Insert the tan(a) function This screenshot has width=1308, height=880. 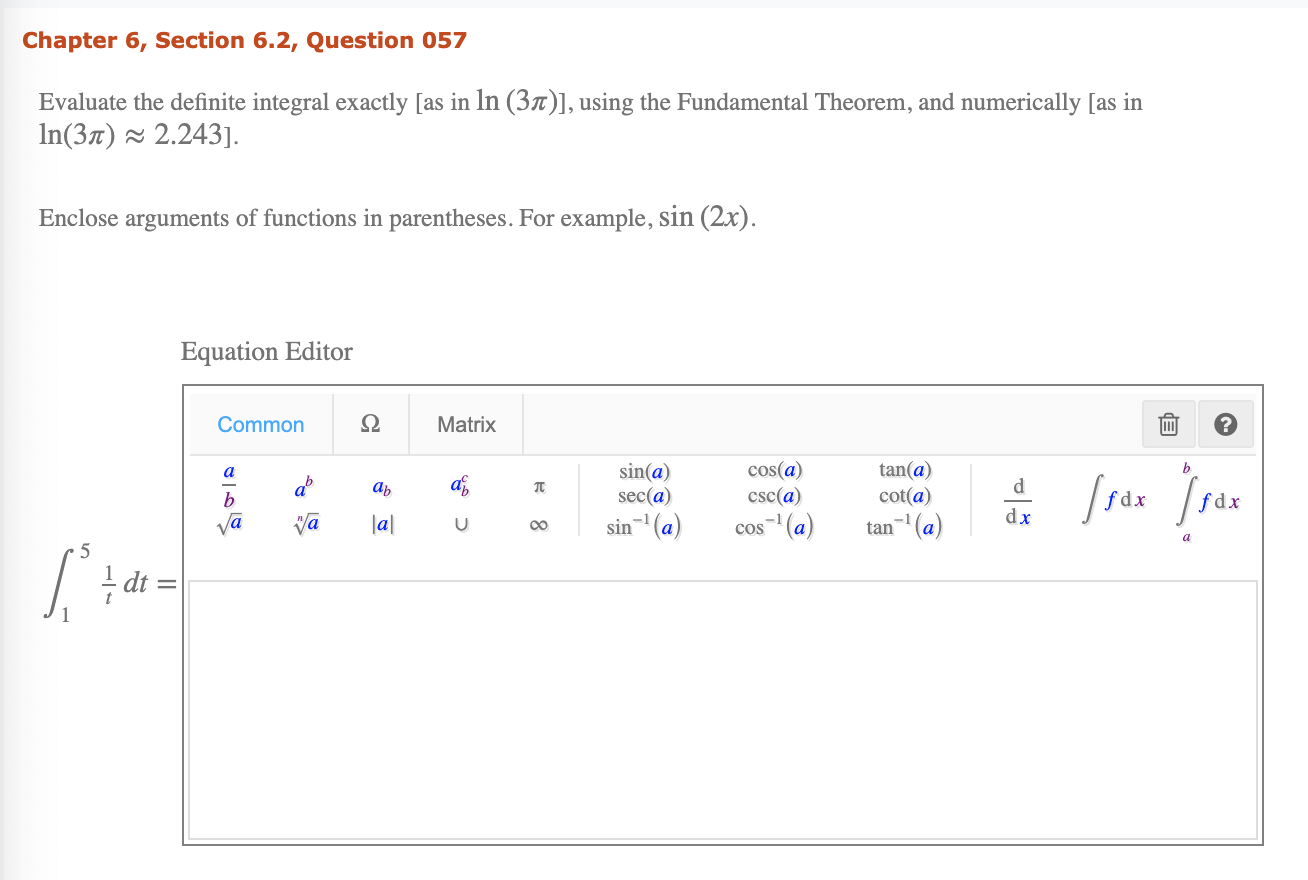point(903,470)
